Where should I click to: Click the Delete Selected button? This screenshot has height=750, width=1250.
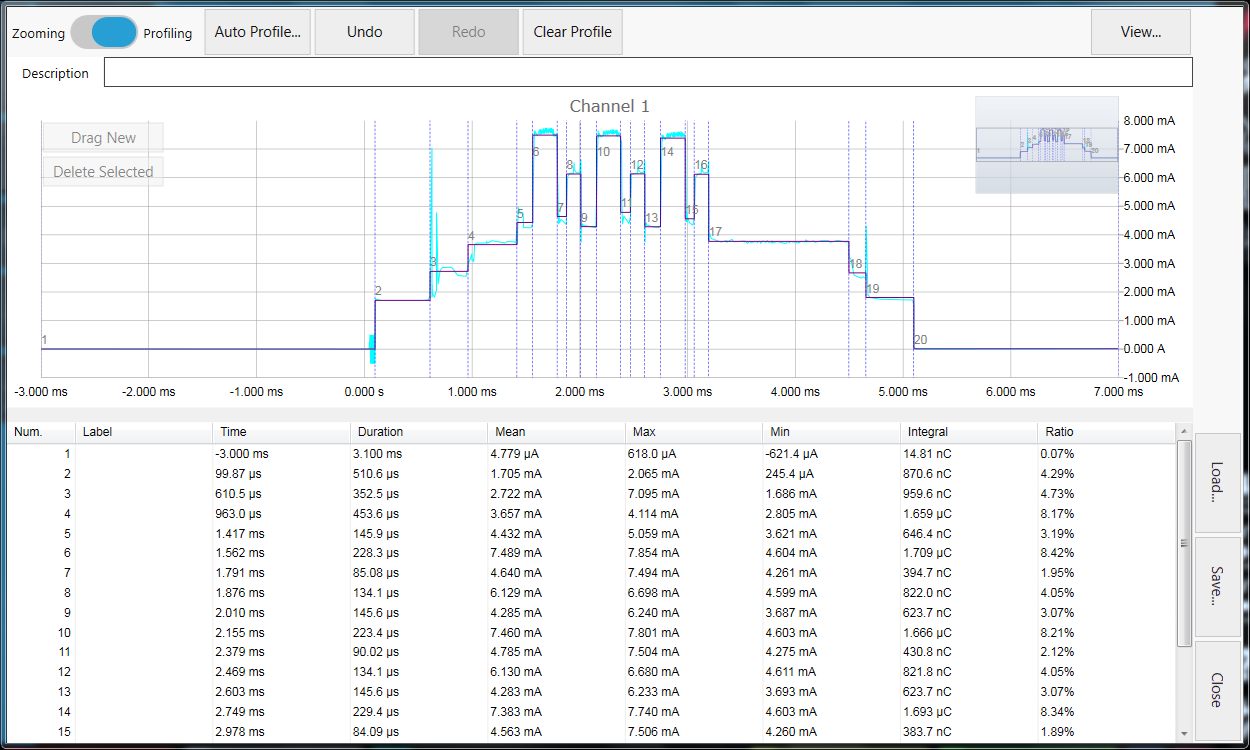[103, 172]
